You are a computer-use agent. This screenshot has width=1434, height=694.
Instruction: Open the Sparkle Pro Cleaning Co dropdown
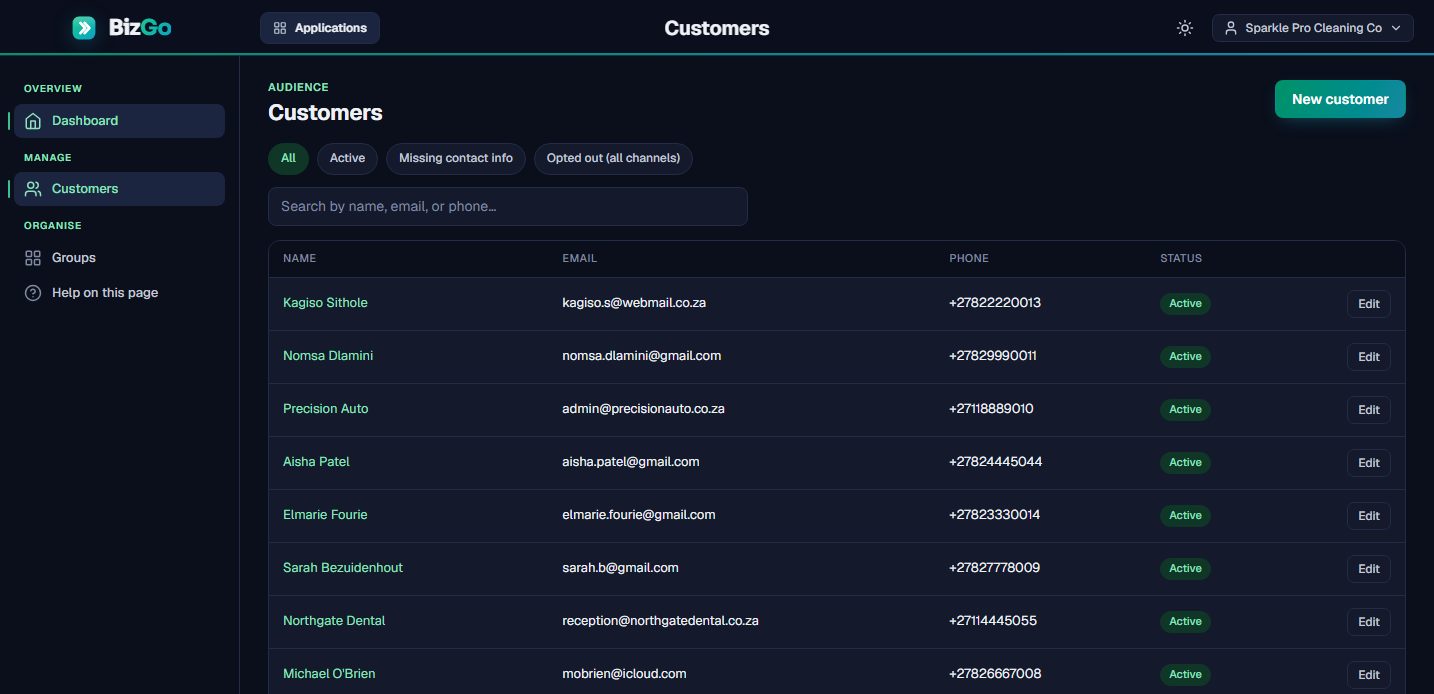(x=1313, y=28)
